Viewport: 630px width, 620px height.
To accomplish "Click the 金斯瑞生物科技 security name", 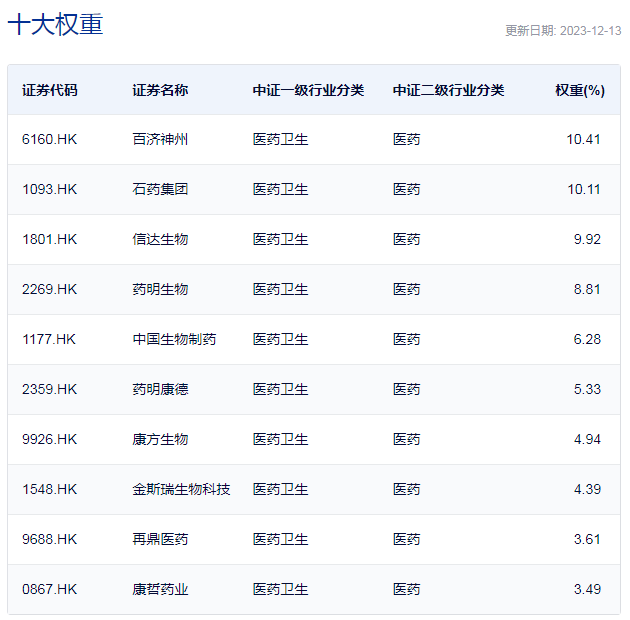I will [x=181, y=489].
